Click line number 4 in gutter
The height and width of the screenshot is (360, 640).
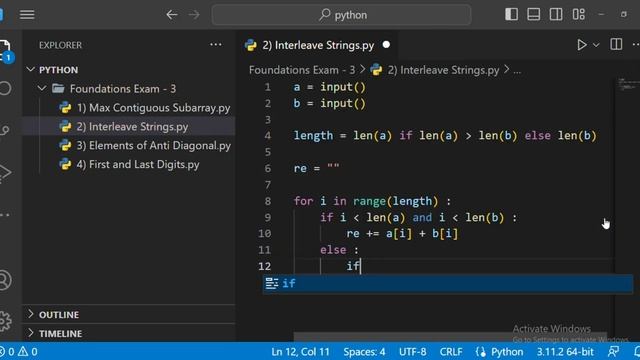267,136
